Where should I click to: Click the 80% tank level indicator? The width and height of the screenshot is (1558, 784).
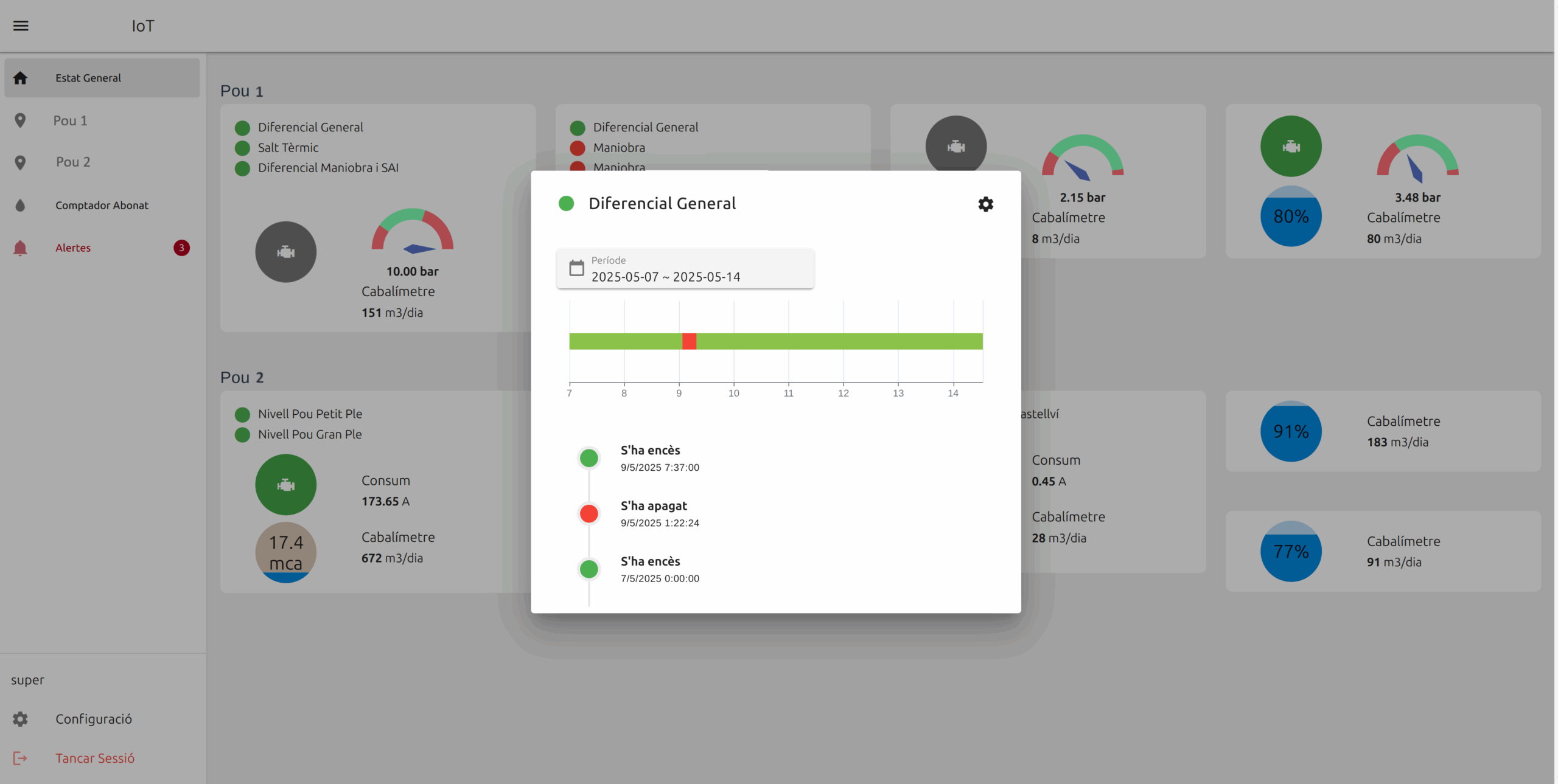click(1291, 217)
